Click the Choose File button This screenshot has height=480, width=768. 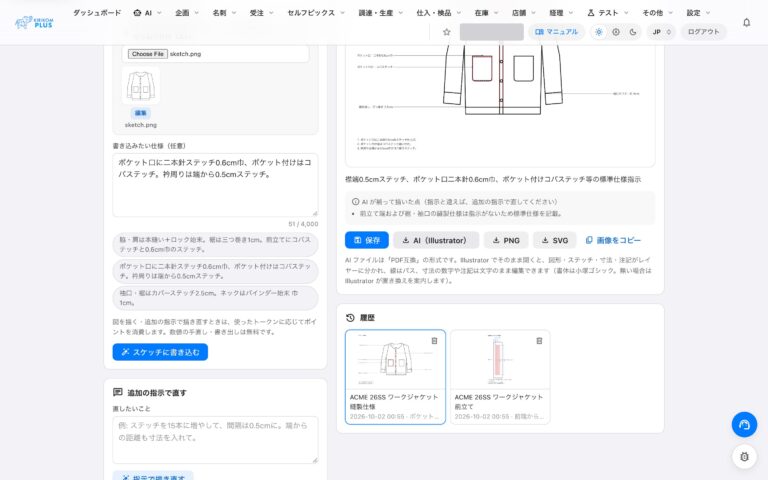pos(148,54)
